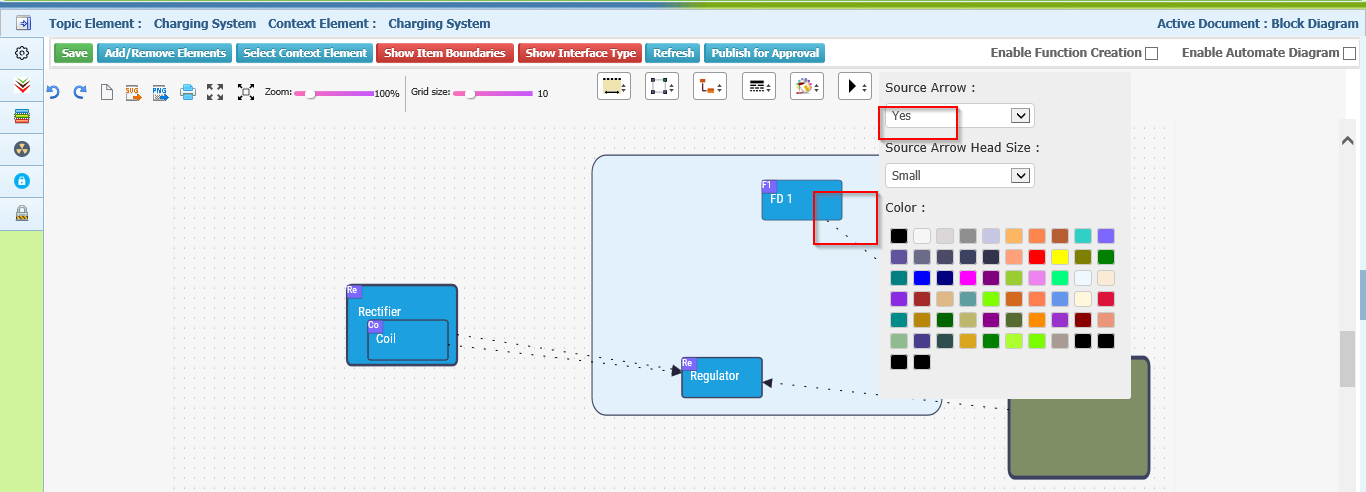Screen dimensions: 1366x492
Task: Export the diagram as SVG
Action: tap(133, 93)
